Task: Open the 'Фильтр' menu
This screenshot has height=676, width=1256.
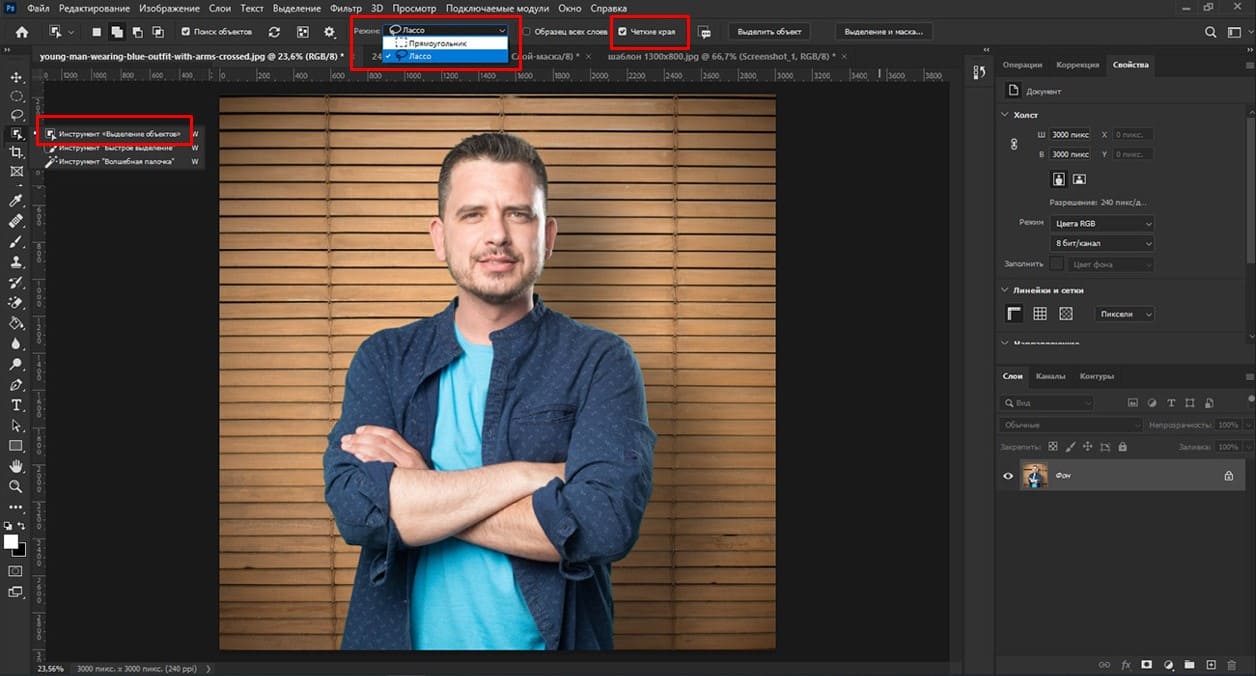Action: tap(346, 8)
